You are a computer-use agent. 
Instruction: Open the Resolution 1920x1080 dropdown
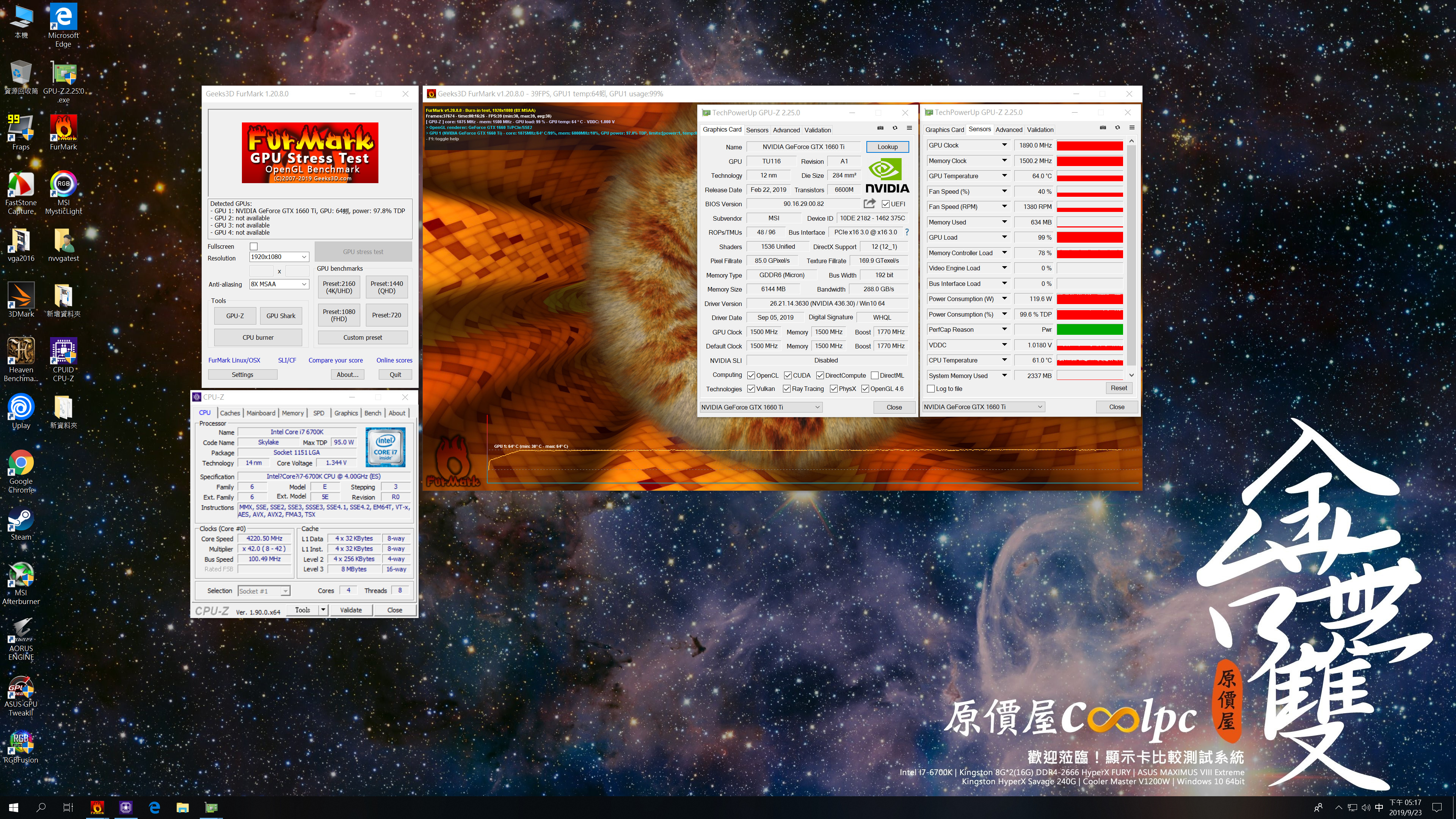coord(279,257)
